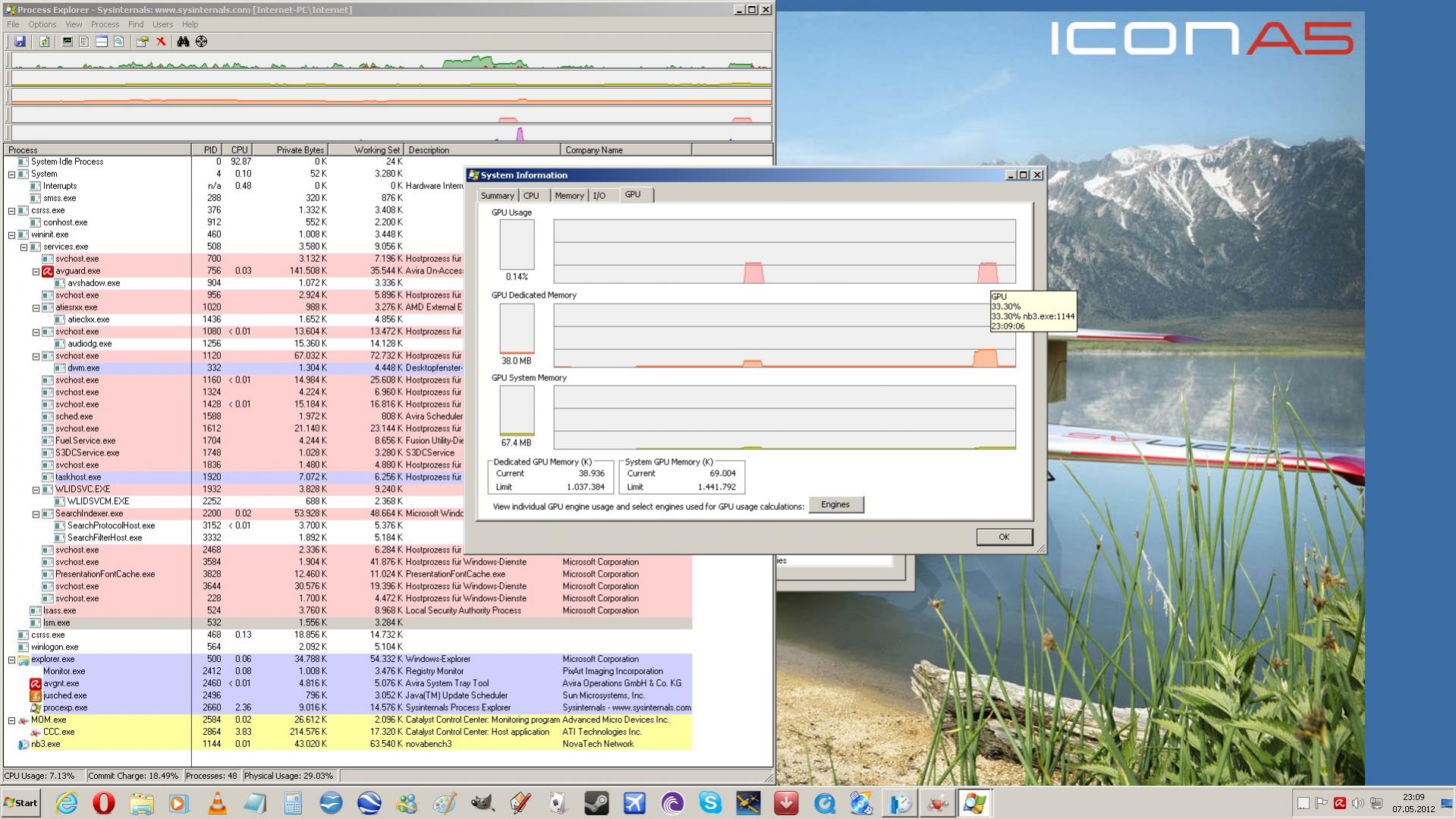Launch Steam from the taskbar

click(x=596, y=803)
